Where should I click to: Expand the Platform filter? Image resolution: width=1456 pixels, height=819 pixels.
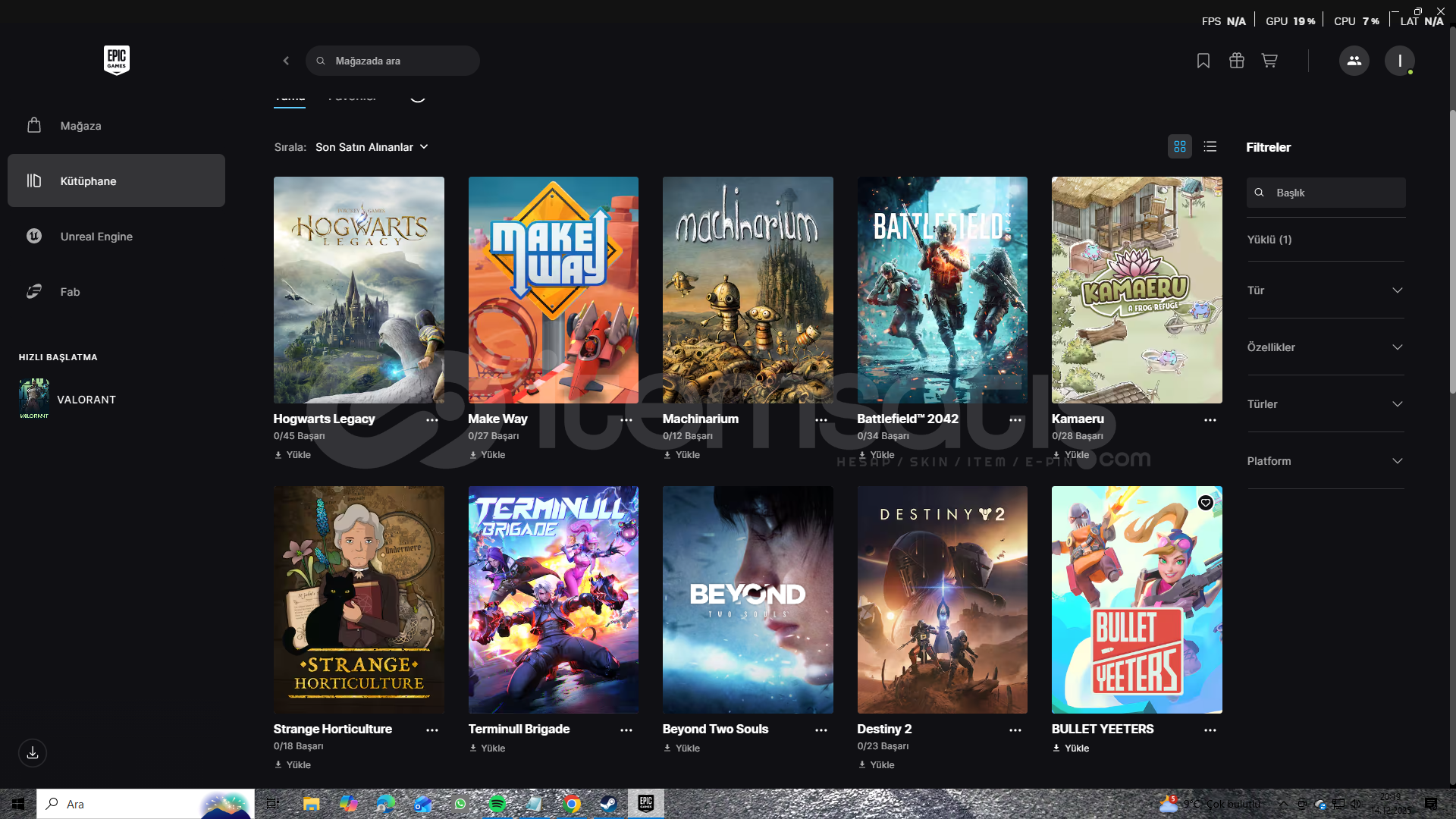1326,461
